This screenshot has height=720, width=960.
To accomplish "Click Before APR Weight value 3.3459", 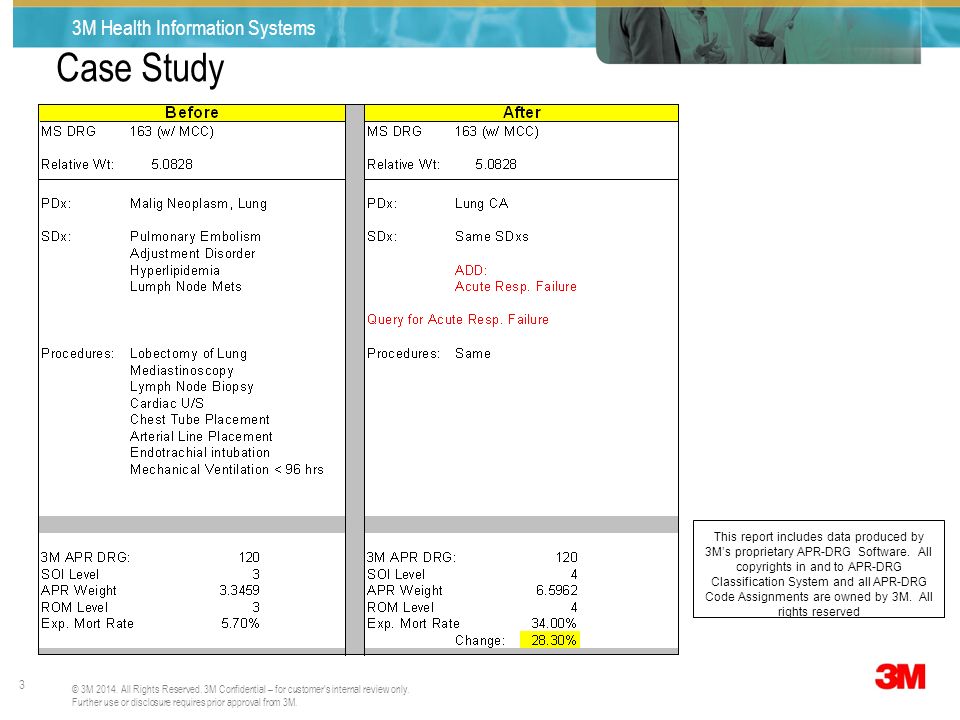I will [x=239, y=591].
